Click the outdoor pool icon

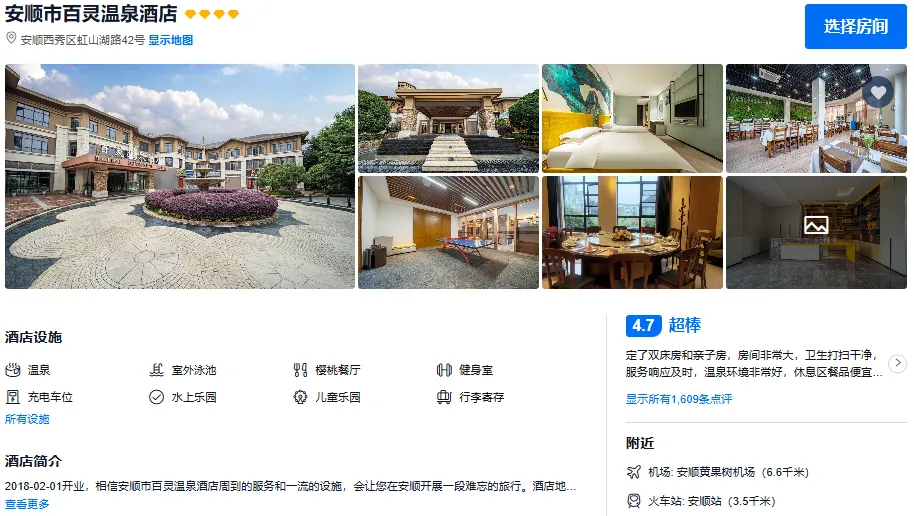(x=156, y=370)
